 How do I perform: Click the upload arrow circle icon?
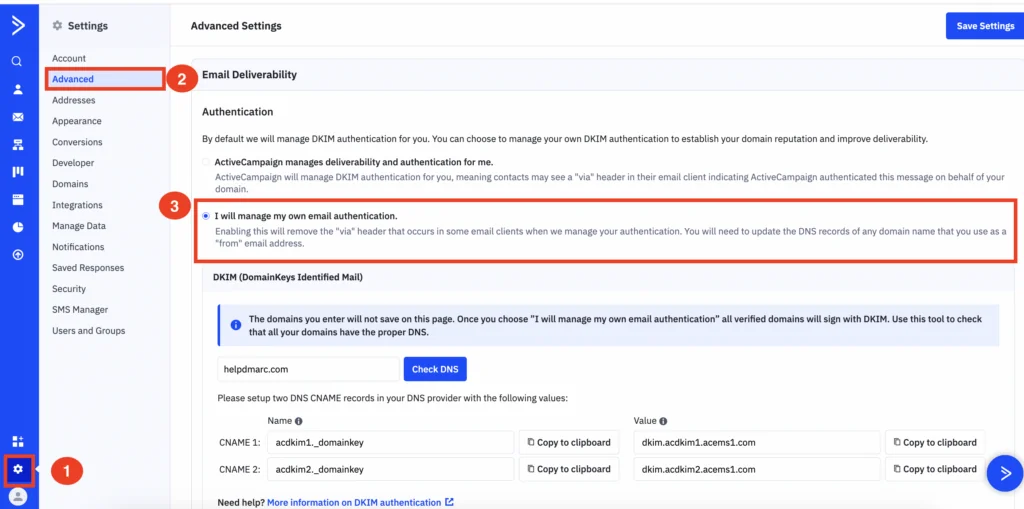point(18,255)
